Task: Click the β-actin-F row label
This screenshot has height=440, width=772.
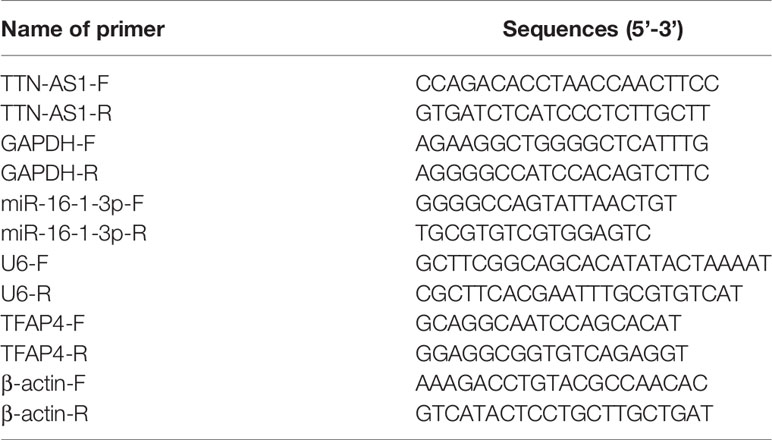Action: point(43,383)
